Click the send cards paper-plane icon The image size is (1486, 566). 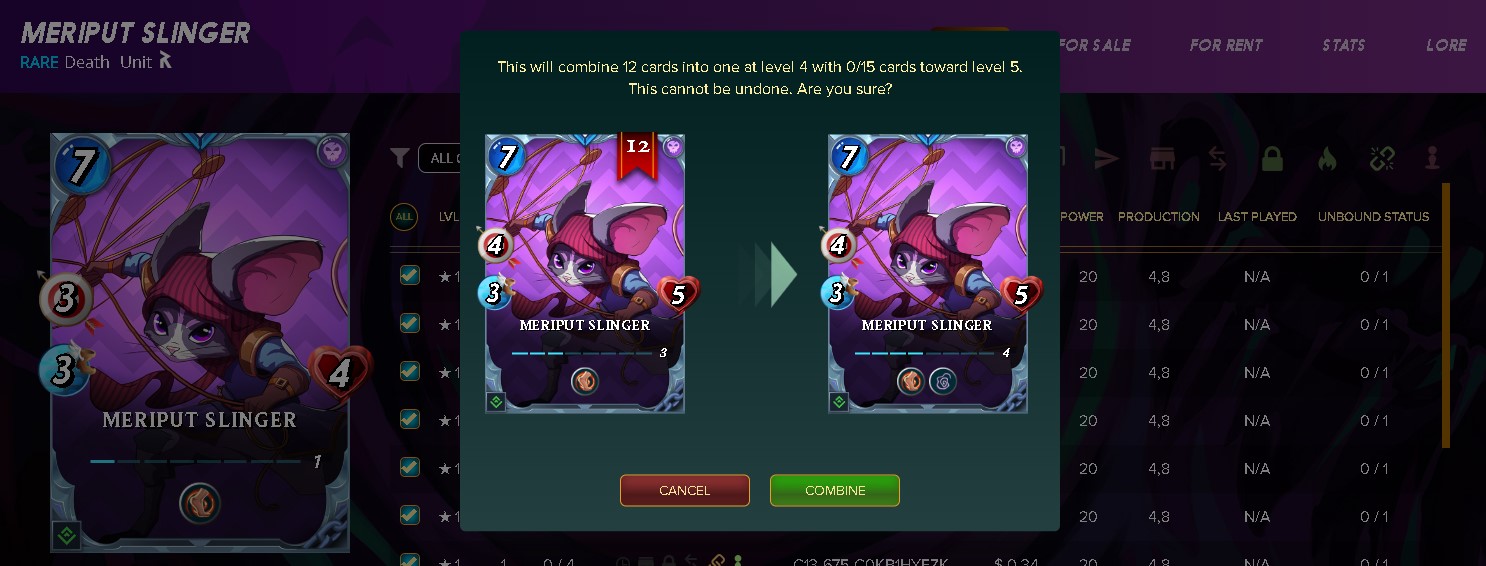pos(1106,158)
